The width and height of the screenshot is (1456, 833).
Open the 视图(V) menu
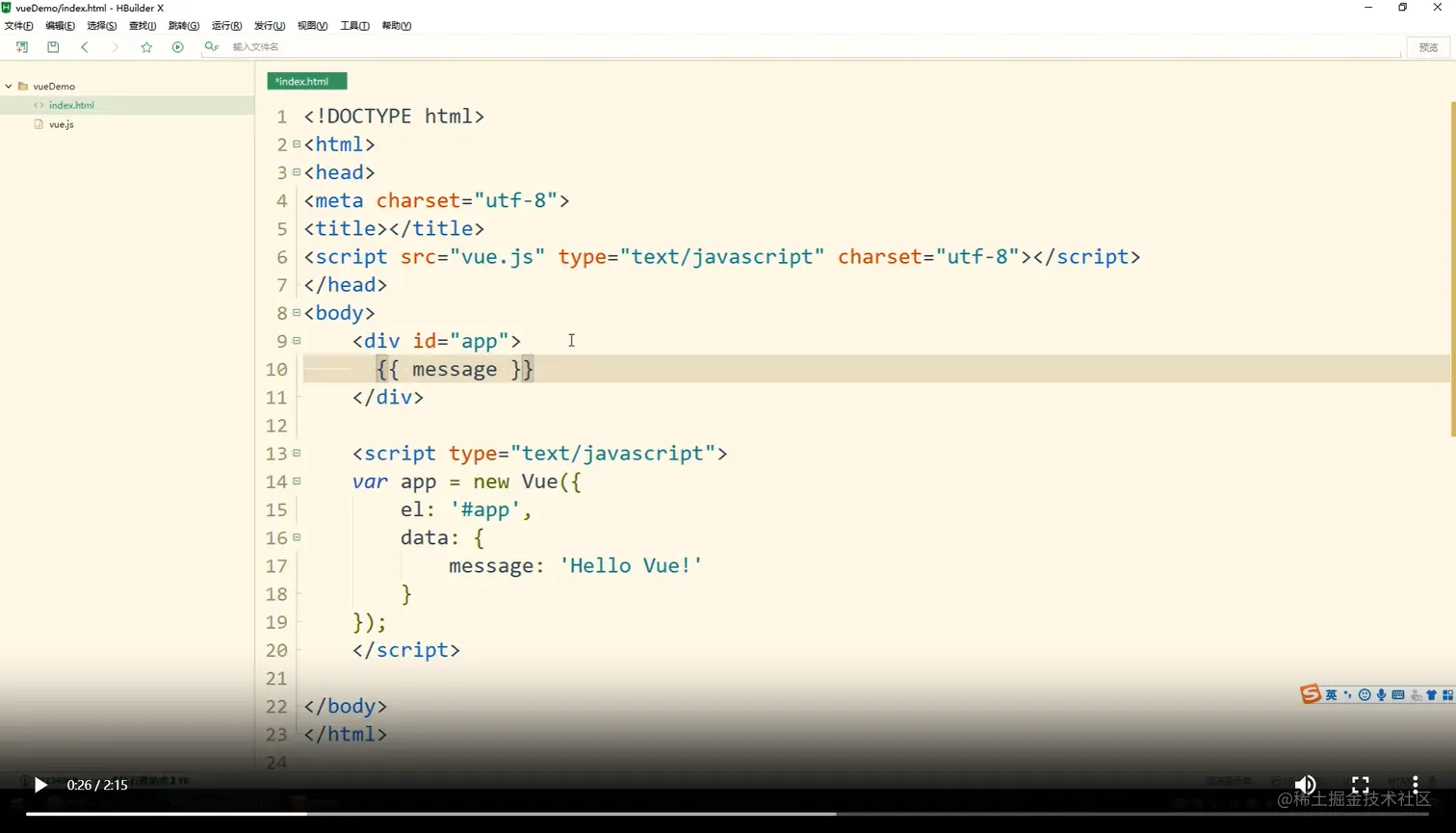point(312,26)
